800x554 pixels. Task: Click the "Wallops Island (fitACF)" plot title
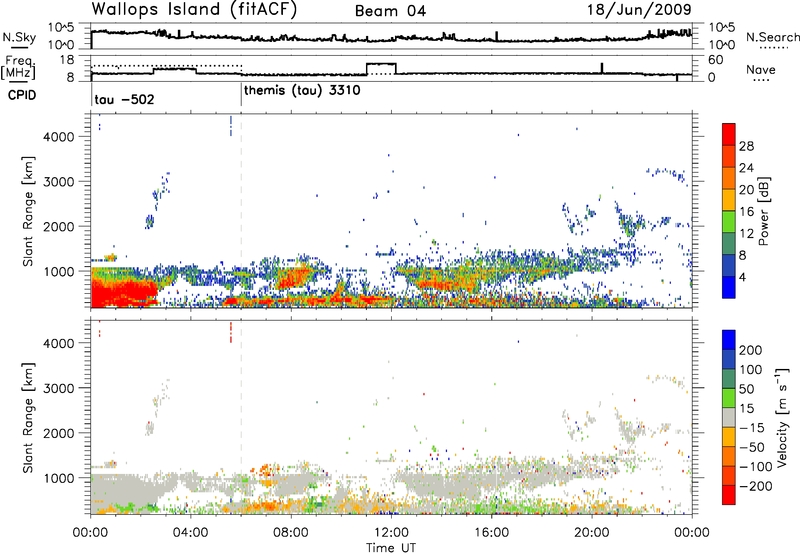pyautogui.click(x=194, y=9)
